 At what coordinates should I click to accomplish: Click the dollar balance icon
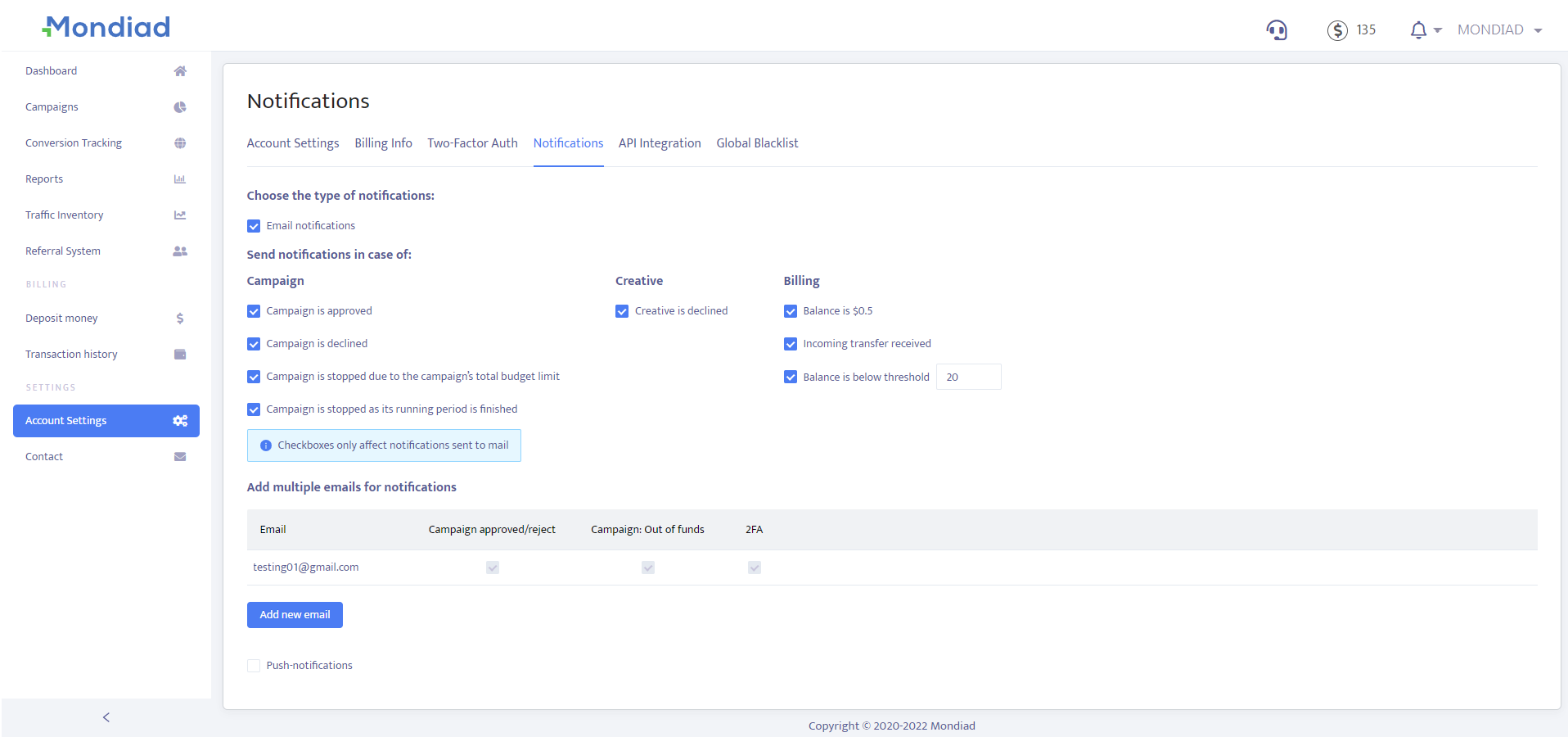[1337, 30]
